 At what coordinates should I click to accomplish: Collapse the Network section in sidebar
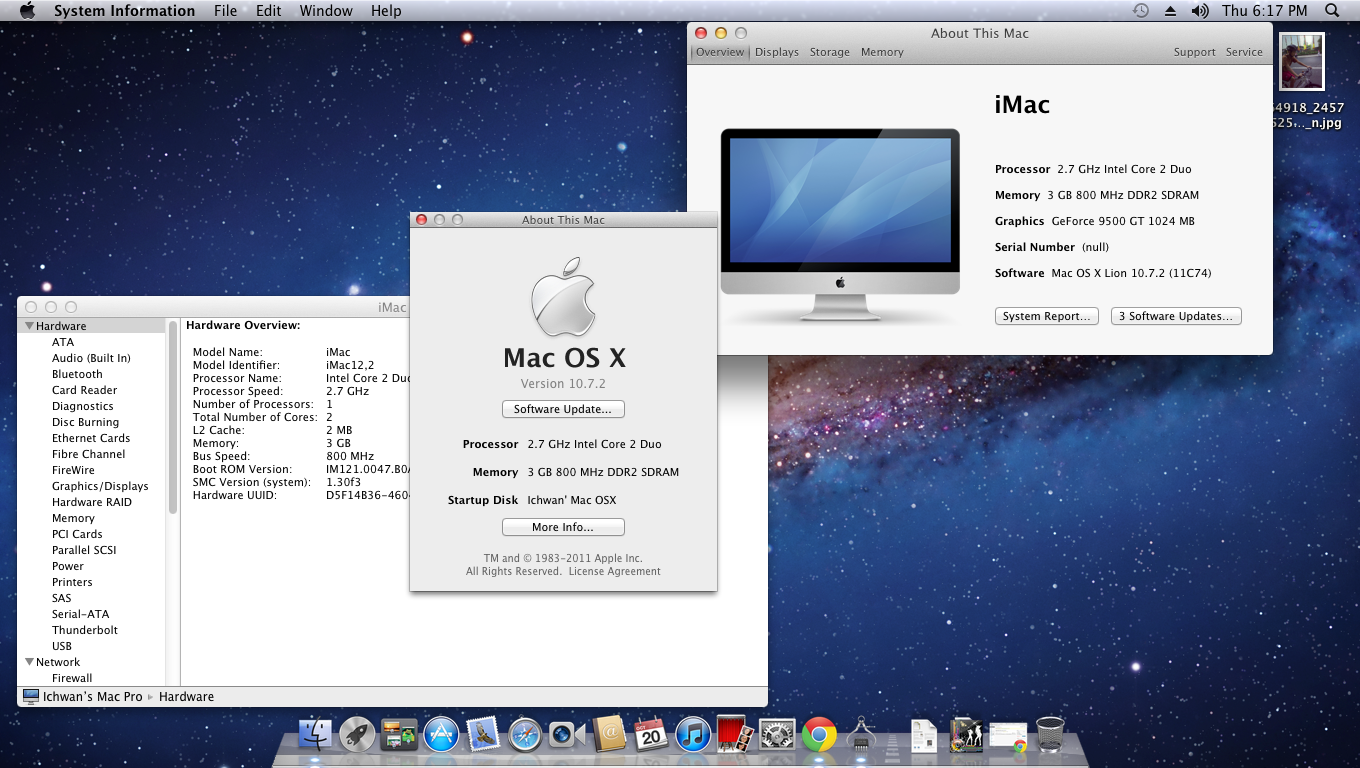point(30,662)
